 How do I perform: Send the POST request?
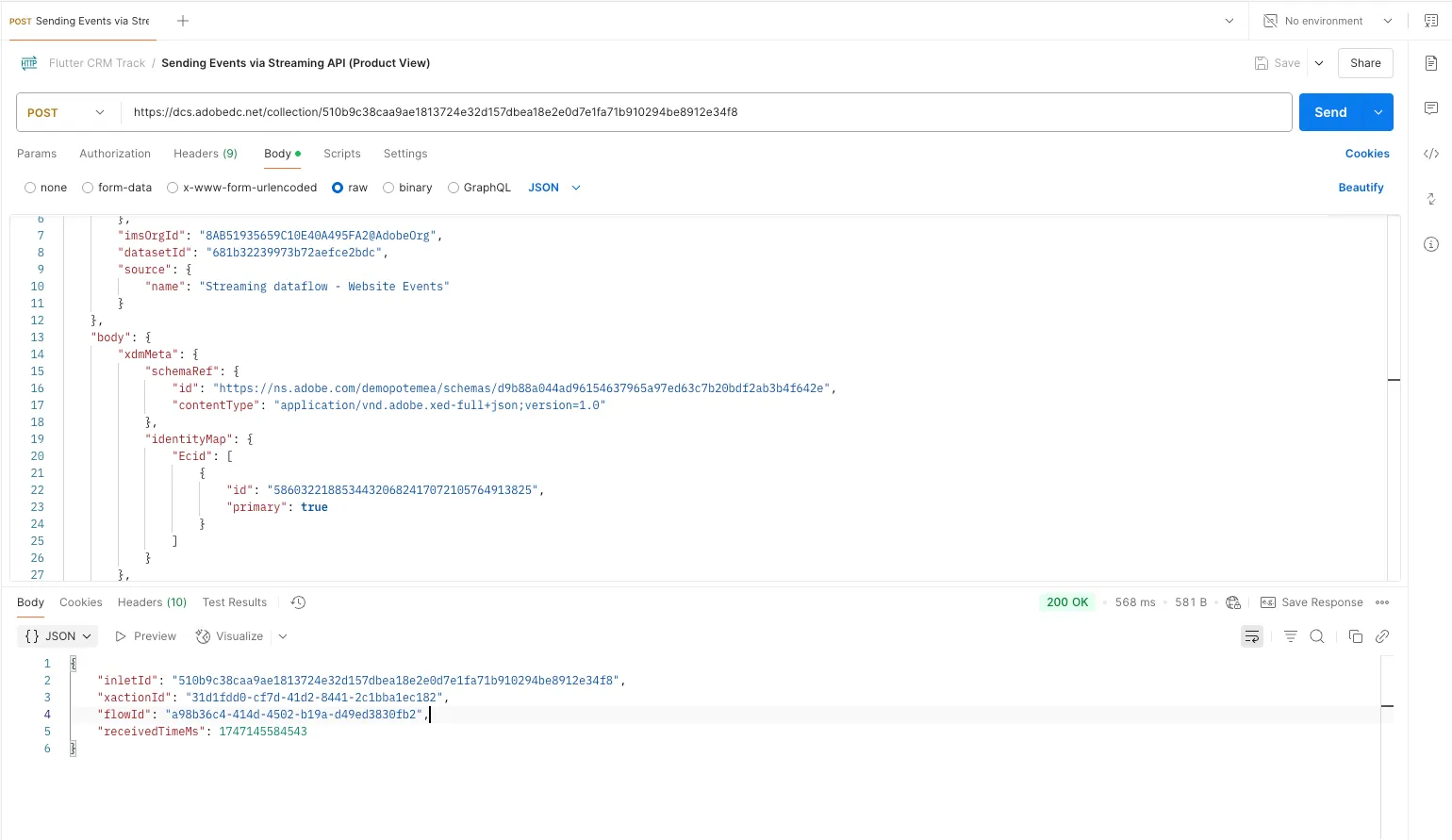[1330, 112]
